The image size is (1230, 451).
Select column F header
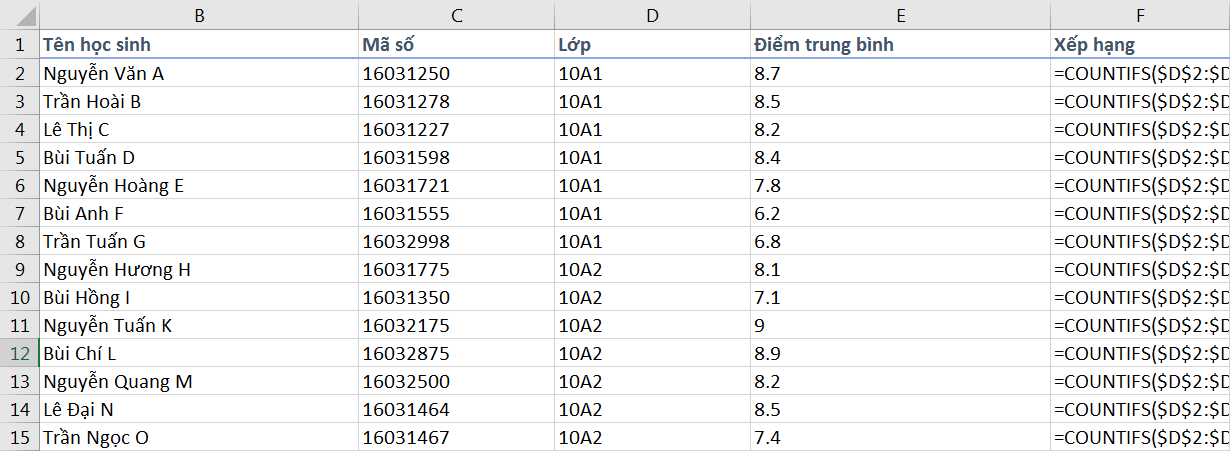pyautogui.click(x=1140, y=15)
